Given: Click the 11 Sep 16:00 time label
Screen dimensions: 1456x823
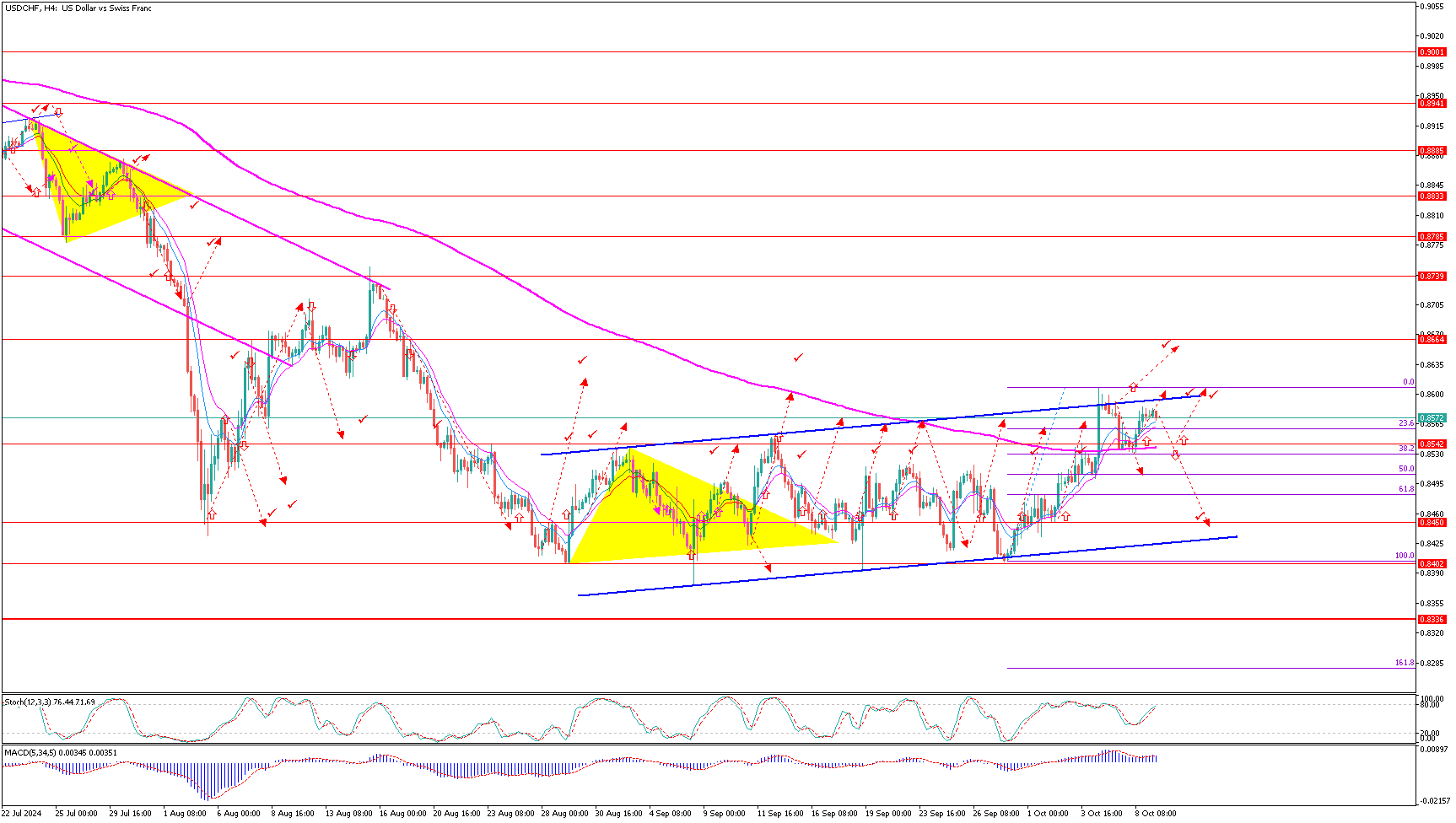Looking at the screenshot, I should tap(780, 814).
